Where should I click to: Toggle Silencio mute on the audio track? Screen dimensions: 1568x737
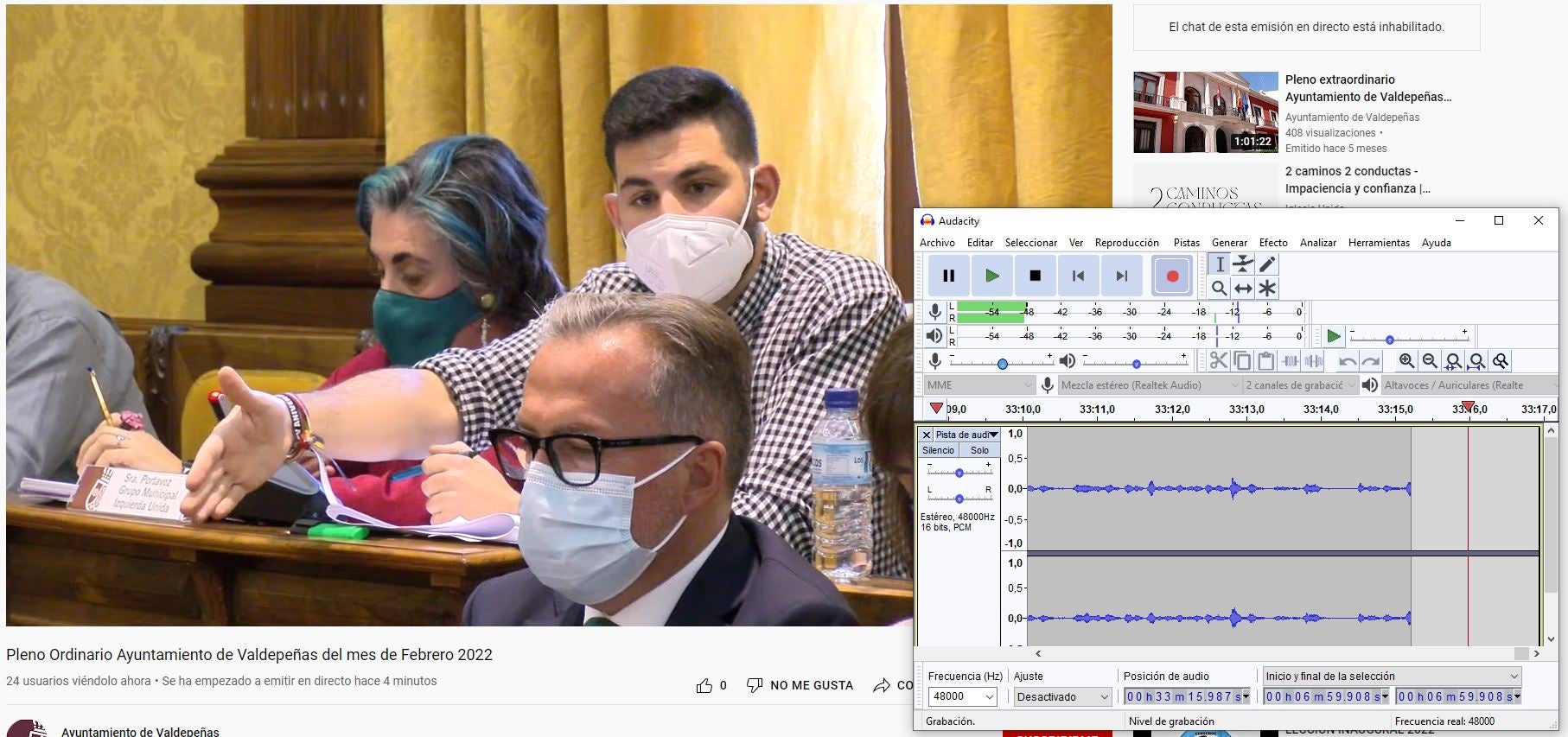tap(938, 450)
